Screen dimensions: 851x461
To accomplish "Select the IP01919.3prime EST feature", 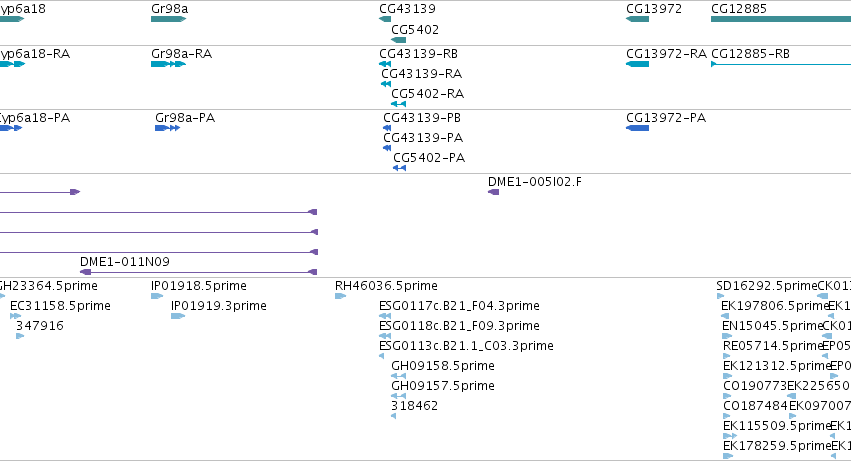I will [x=178, y=316].
